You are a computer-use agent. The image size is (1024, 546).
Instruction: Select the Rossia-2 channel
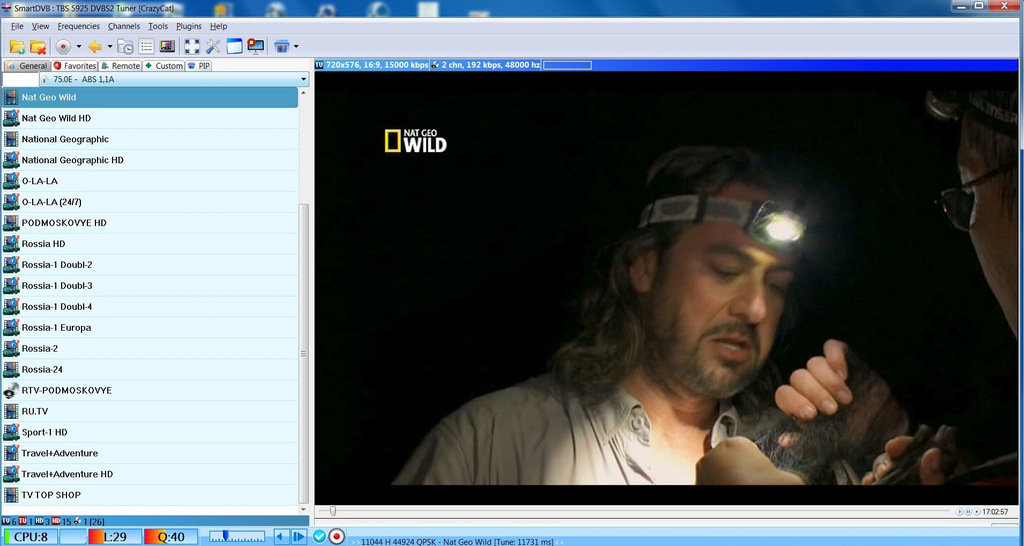coord(150,348)
